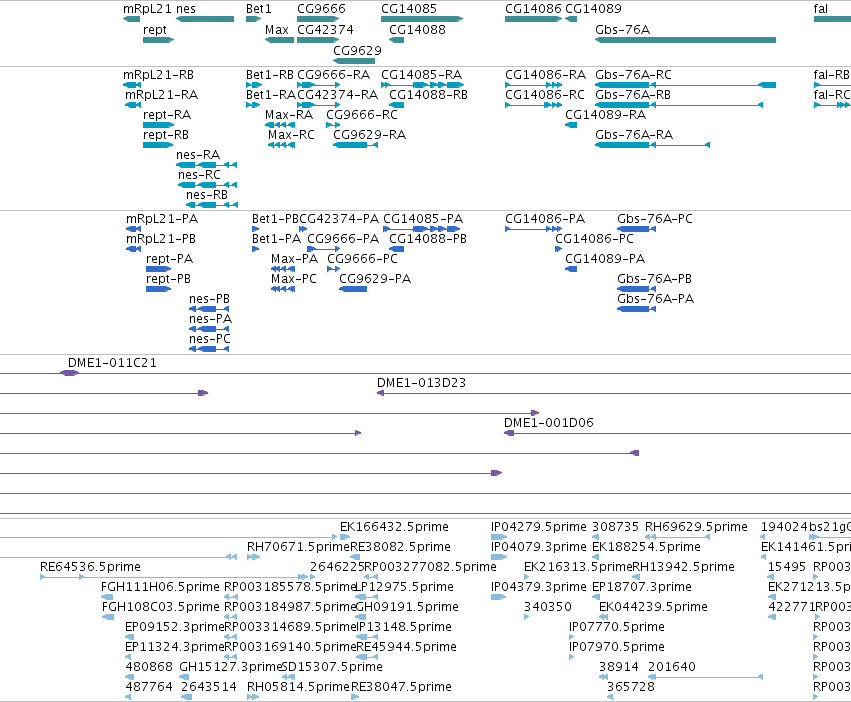Select the Max gene label
The height and width of the screenshot is (702, 851).
point(277,30)
